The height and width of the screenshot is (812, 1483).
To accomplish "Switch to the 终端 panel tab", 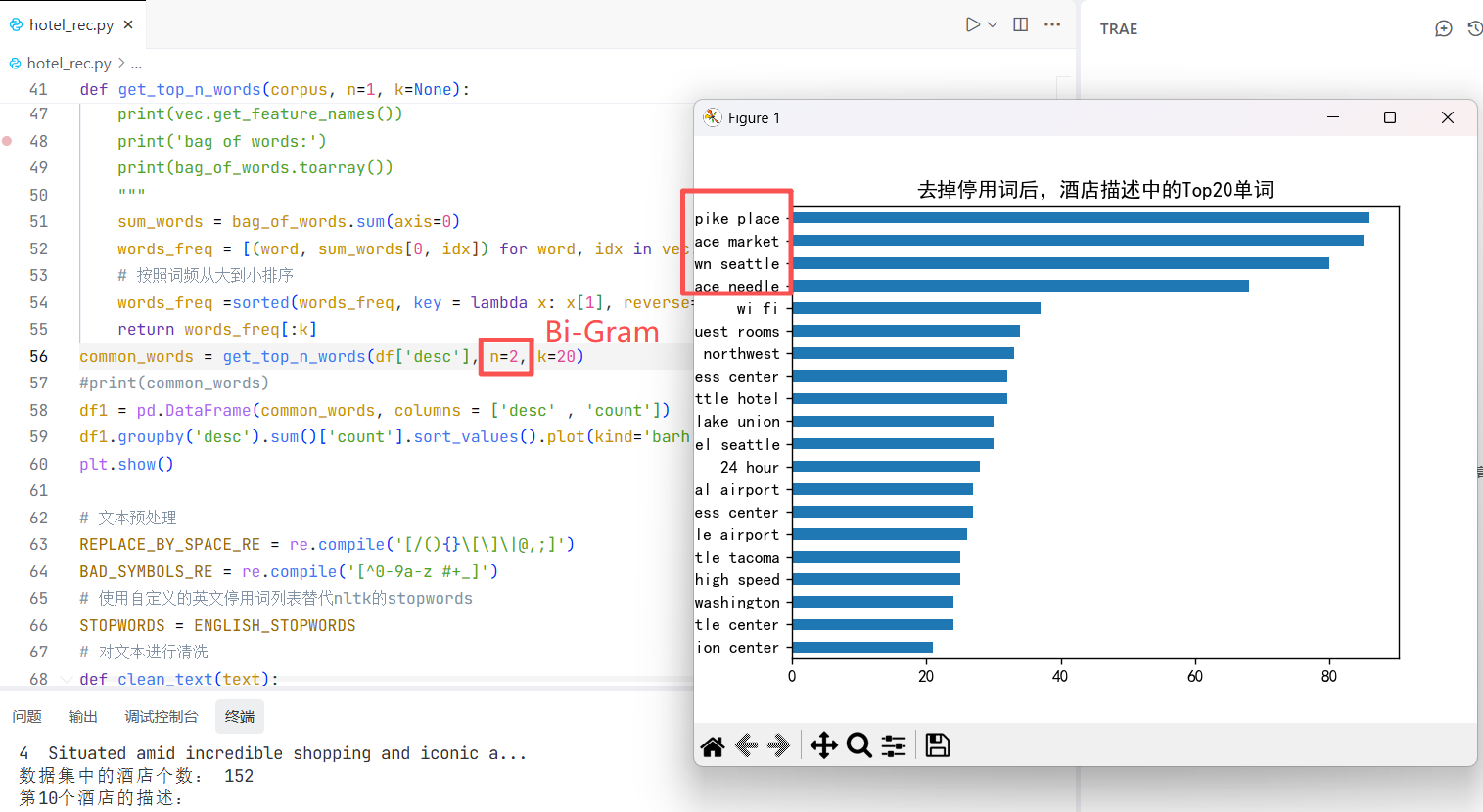I will click(x=240, y=717).
